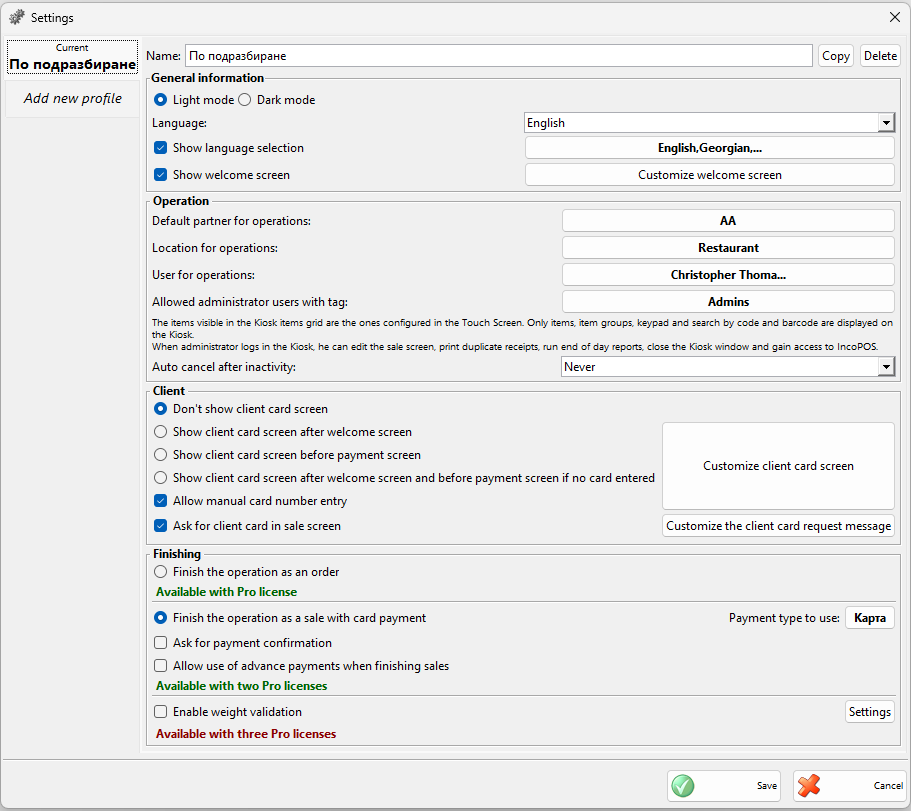Open the Карта payment type button
The image size is (911, 811).
(x=869, y=618)
